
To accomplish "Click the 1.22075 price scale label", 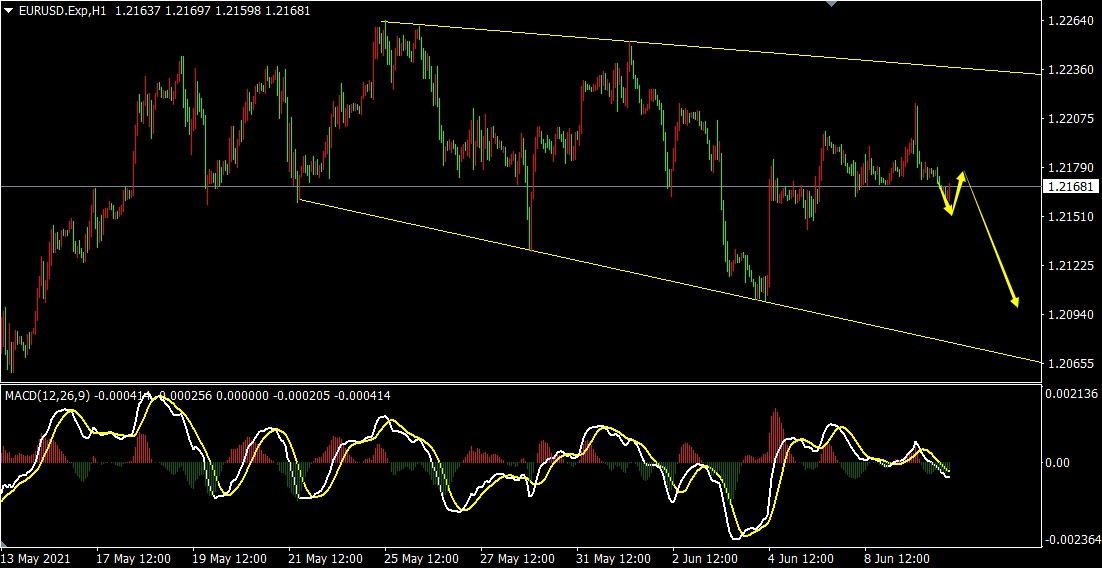I will pyautogui.click(x=1070, y=120).
